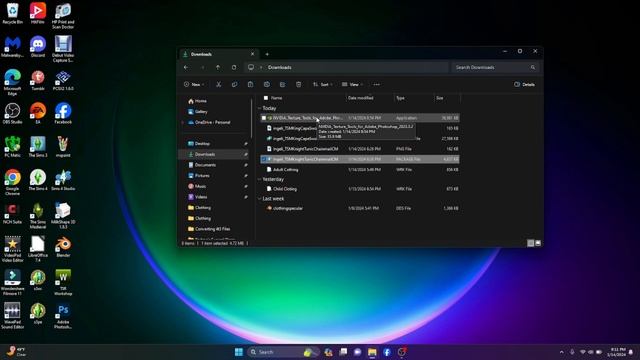Go up one folder with the up arrow
The height and width of the screenshot is (360, 640).
tap(218, 67)
